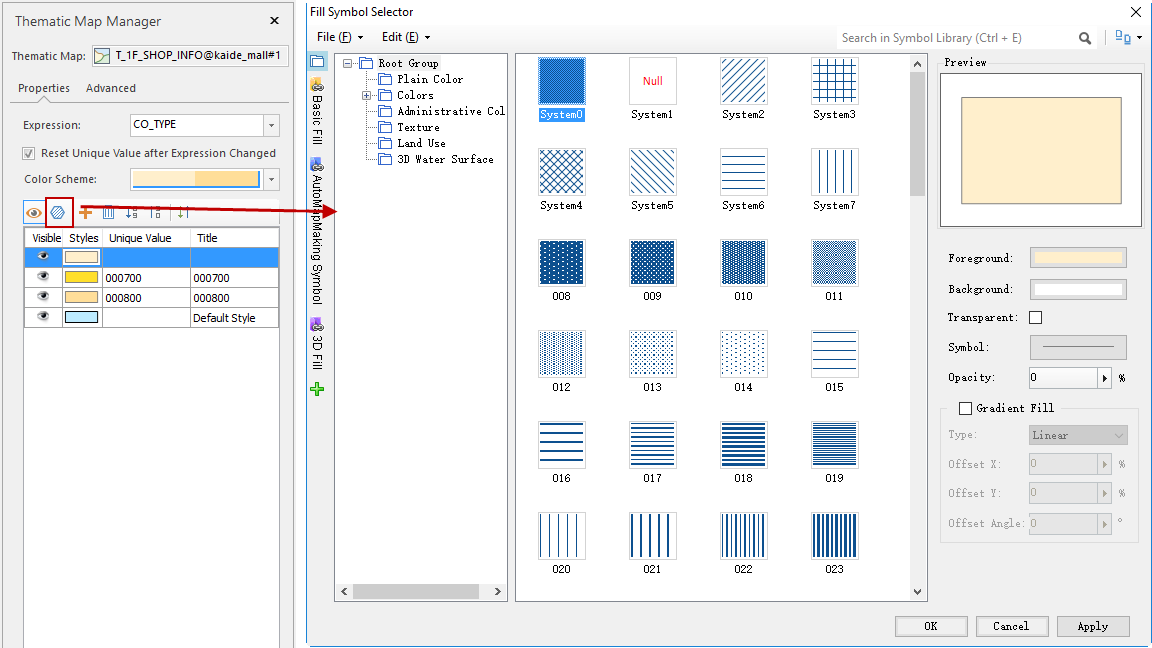Screen dimensions: 1152x648
Task: Select the System2 diagonal fill symbol
Action: (743, 81)
